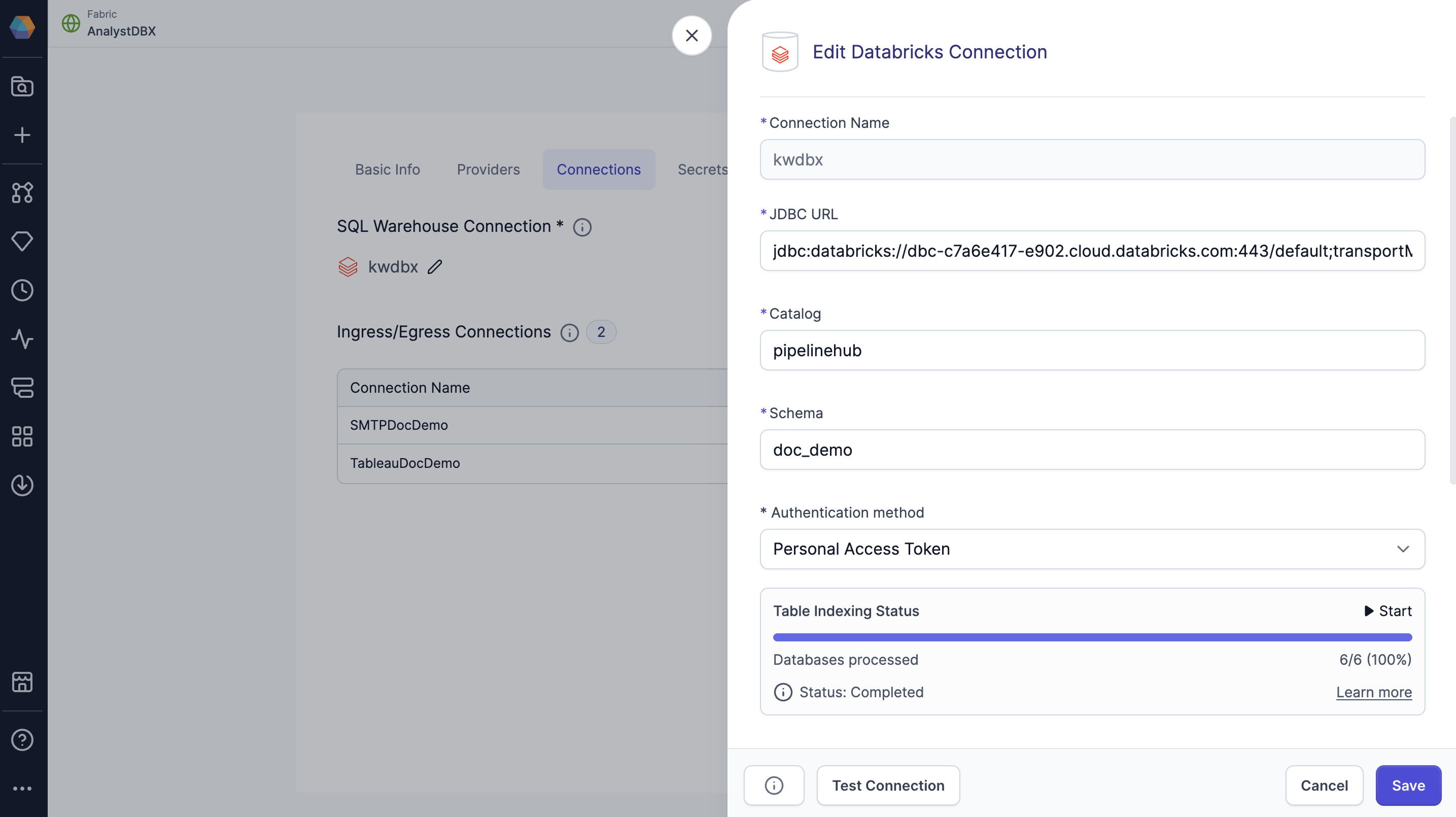Click the ingress connections count badge 2
This screenshot has height=817, width=1456.
[x=601, y=332]
